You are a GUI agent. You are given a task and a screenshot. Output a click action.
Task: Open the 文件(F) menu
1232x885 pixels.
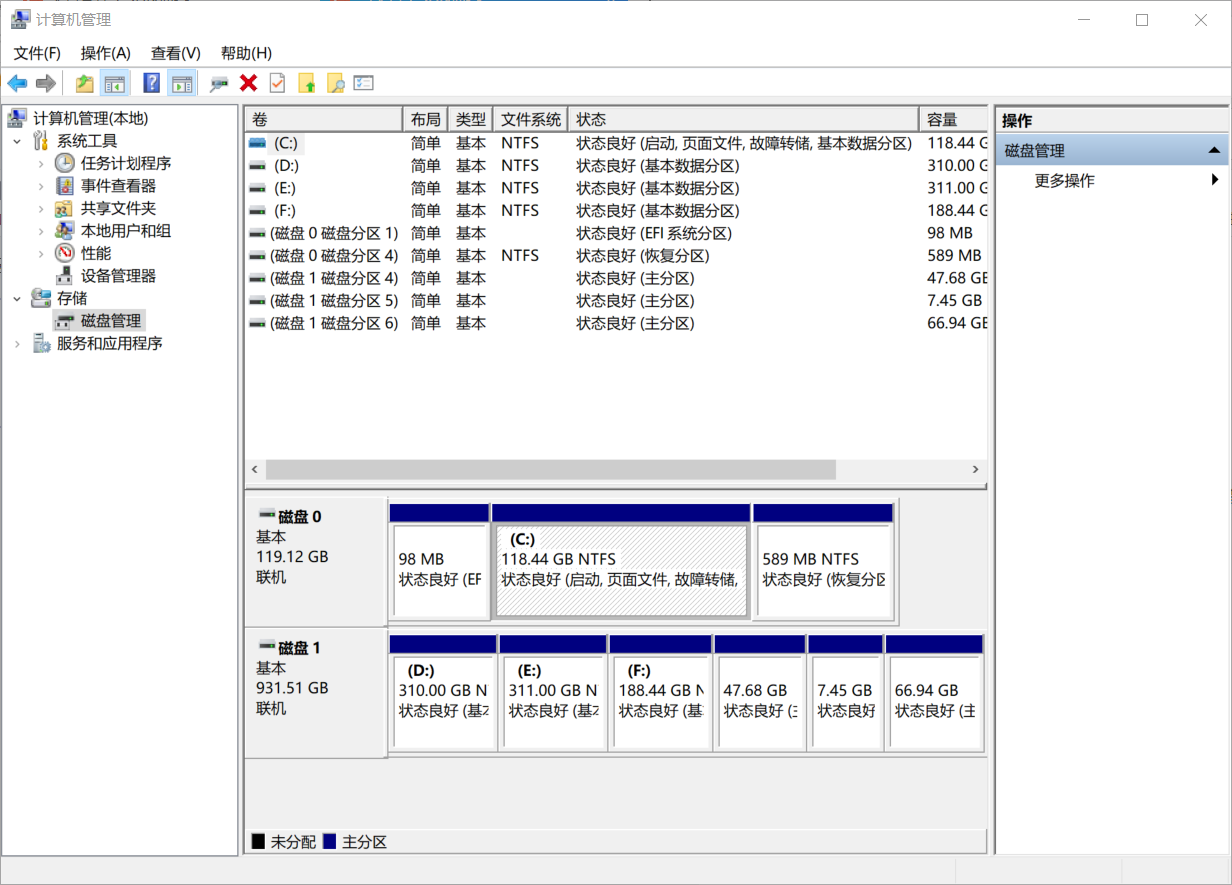pos(37,53)
